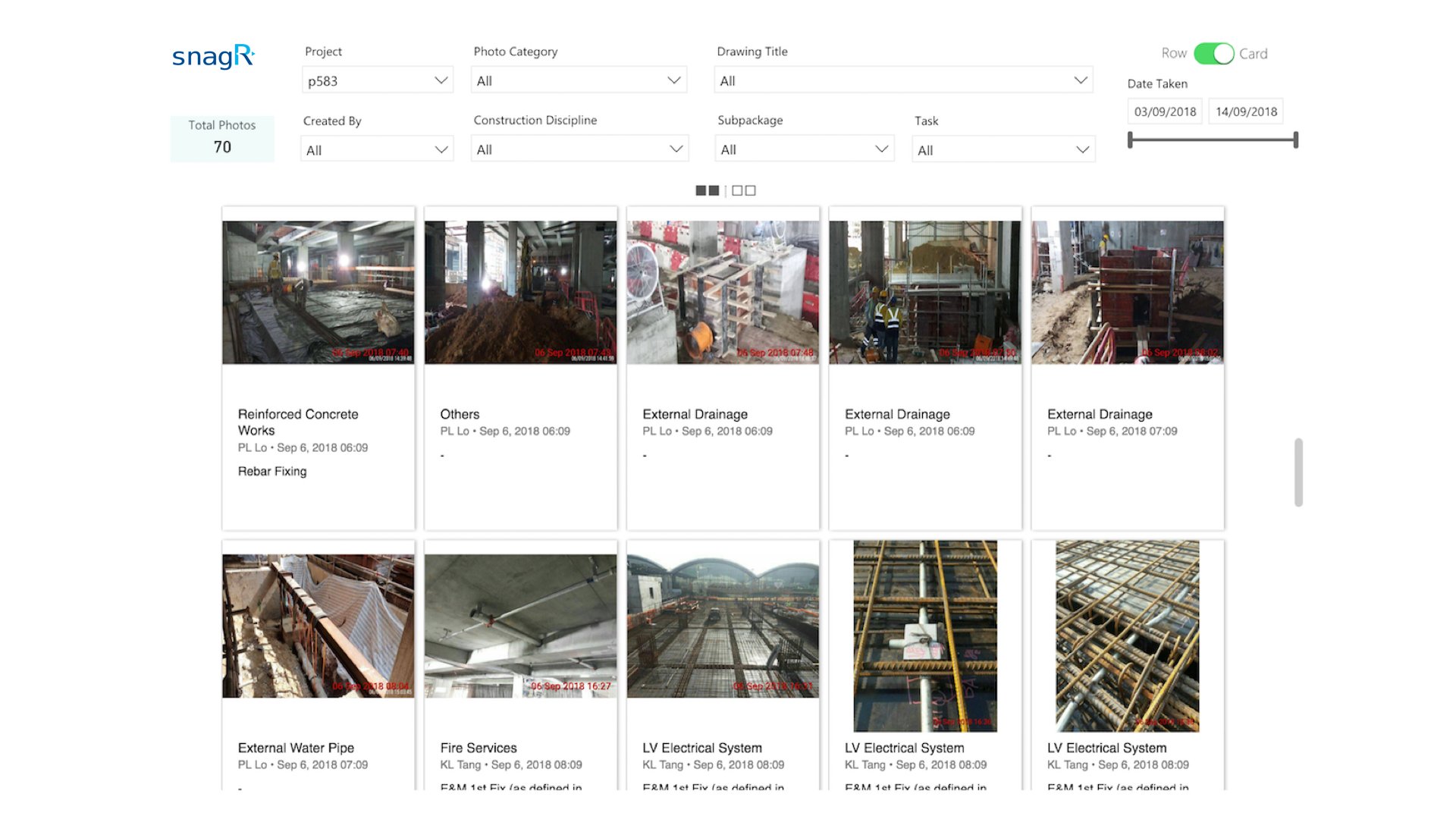Open the Construction Discipline dropdown

[579, 149]
